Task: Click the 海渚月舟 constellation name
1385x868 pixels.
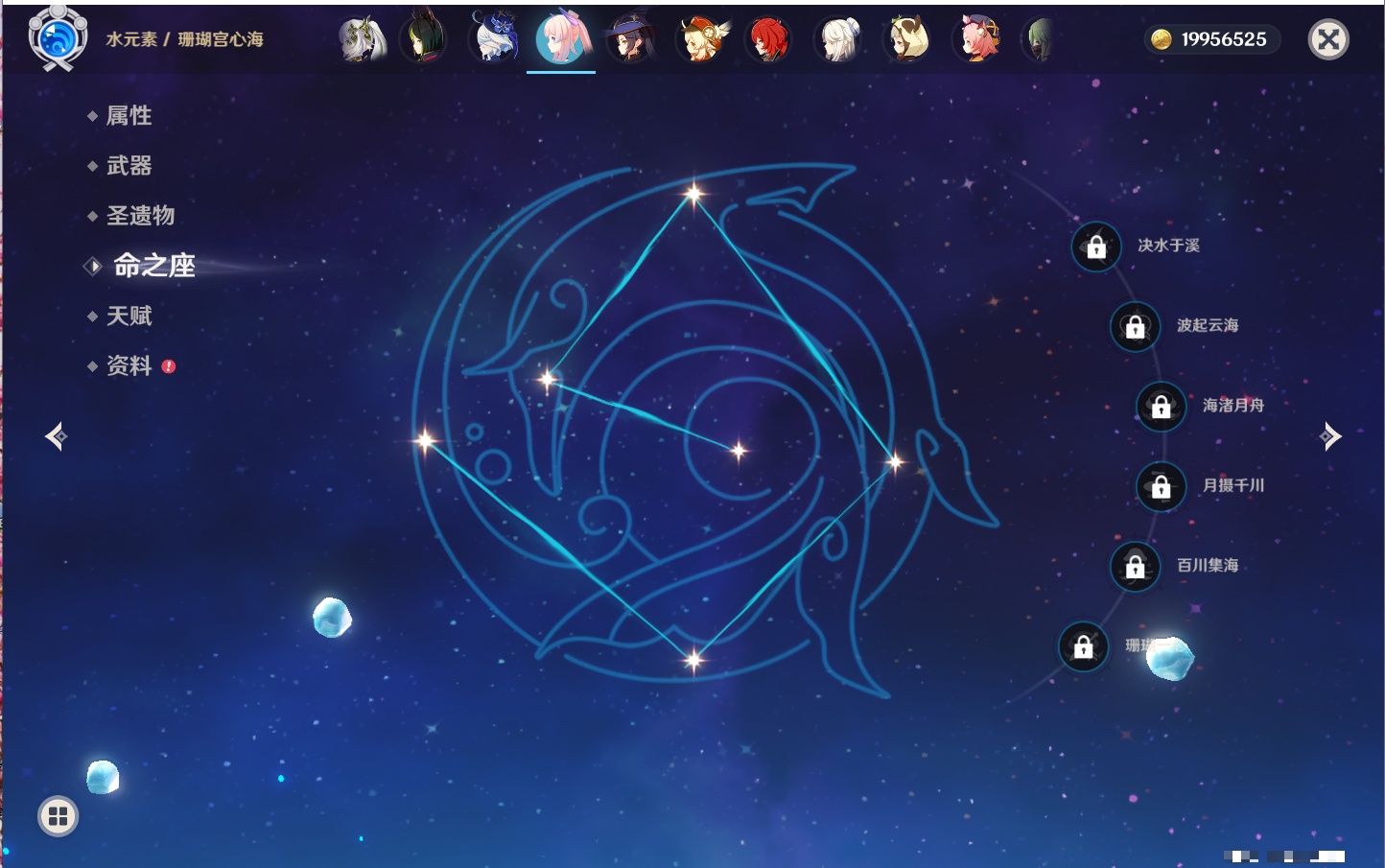Action: pos(1233,406)
